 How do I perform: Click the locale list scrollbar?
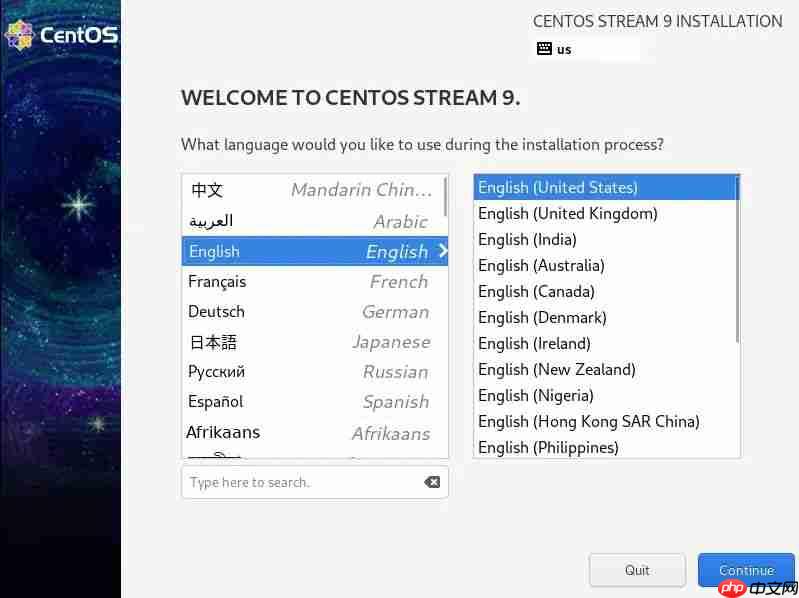pyautogui.click(x=737, y=259)
